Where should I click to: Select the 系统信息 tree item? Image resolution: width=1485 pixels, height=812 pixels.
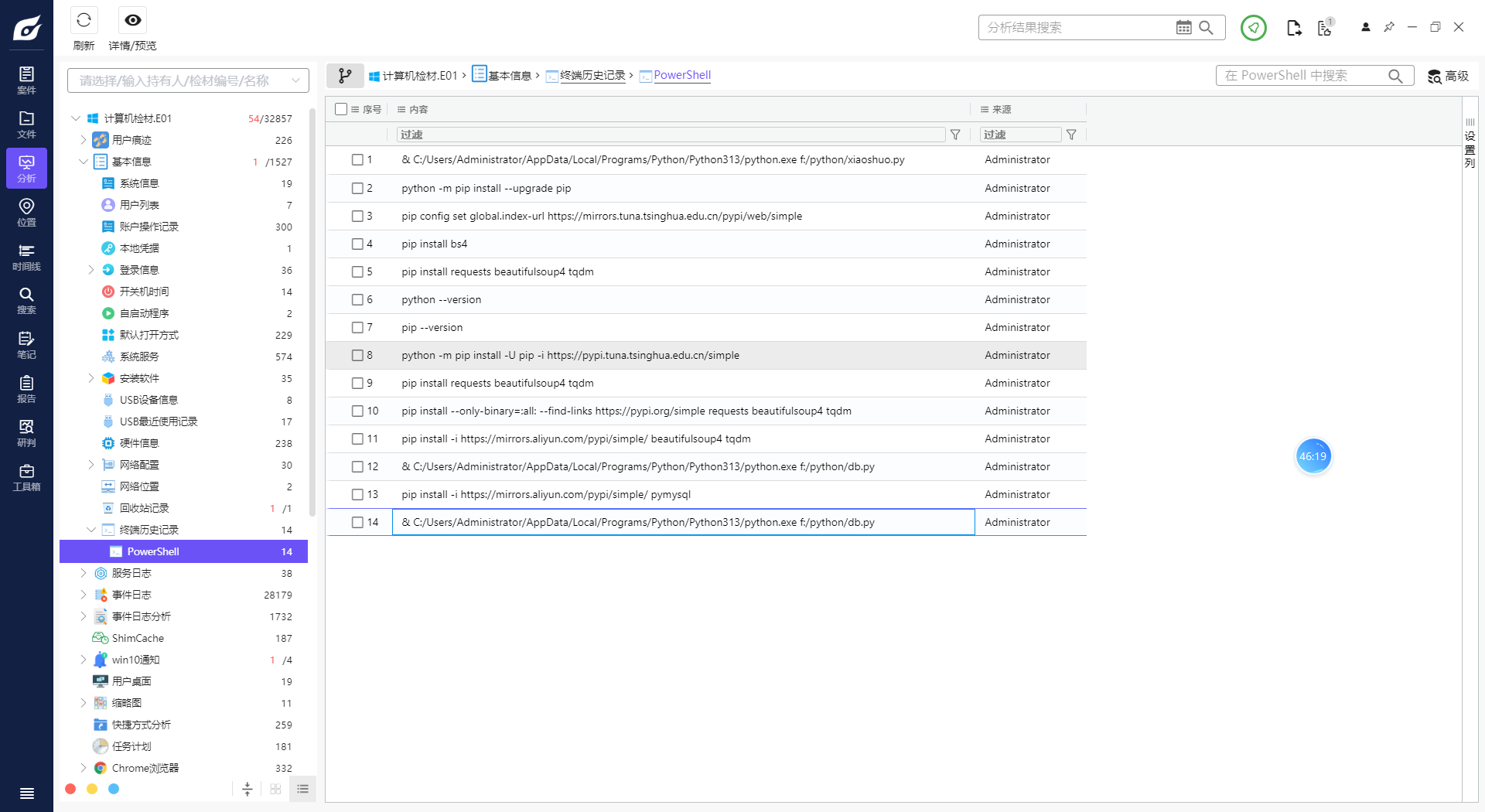tap(139, 183)
